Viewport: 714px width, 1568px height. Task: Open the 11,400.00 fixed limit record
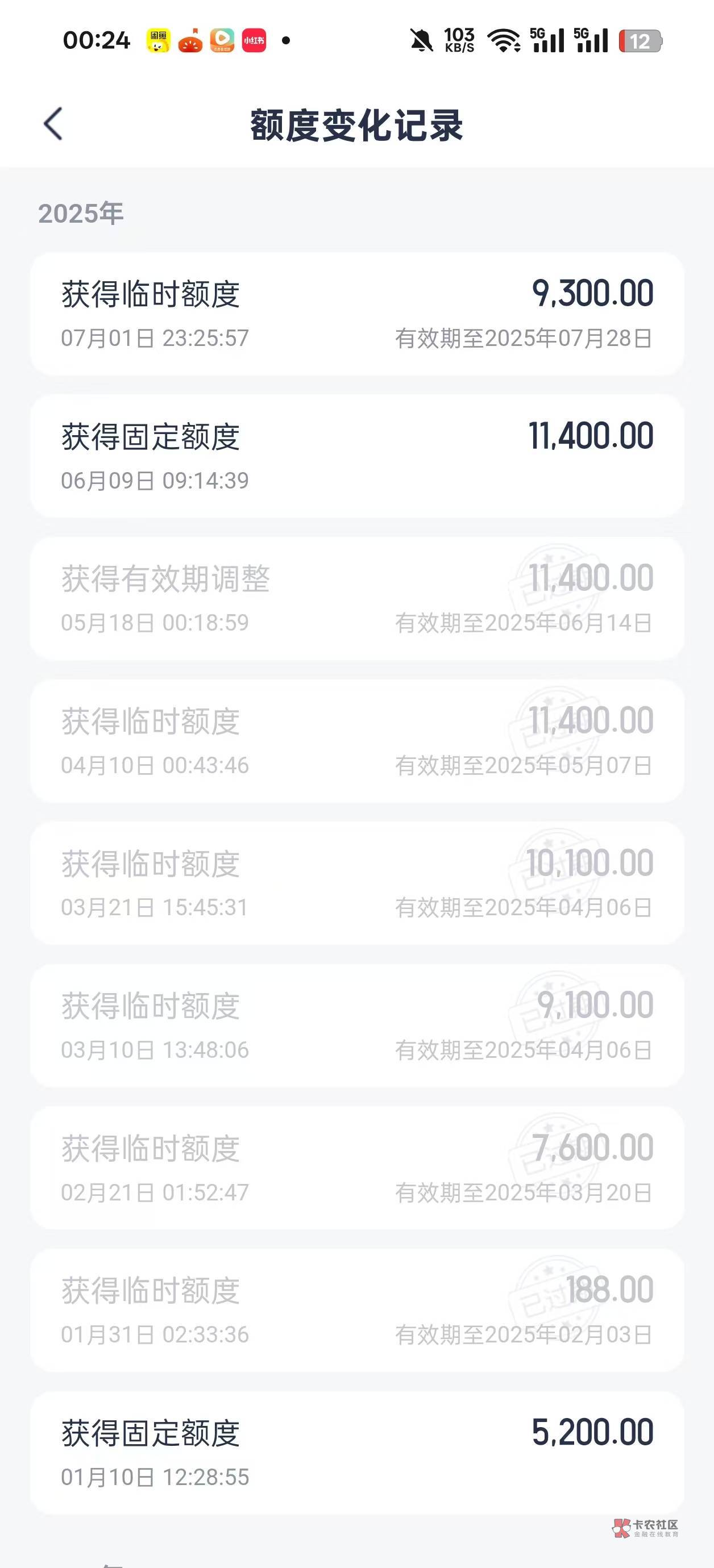(x=357, y=457)
